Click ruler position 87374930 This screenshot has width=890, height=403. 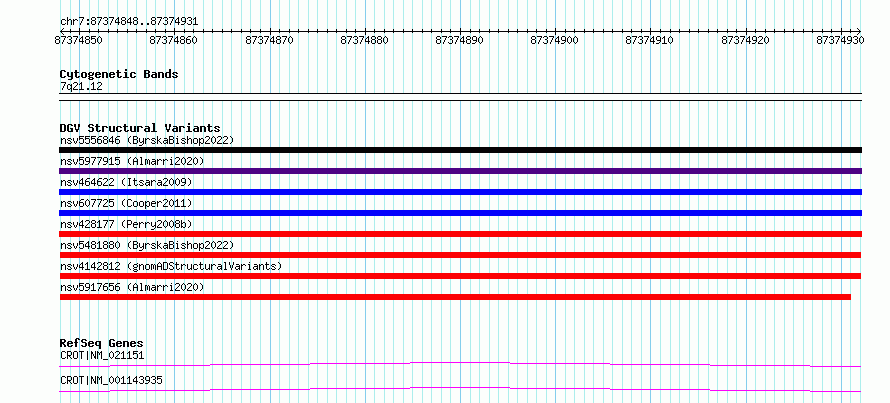[x=840, y=40]
